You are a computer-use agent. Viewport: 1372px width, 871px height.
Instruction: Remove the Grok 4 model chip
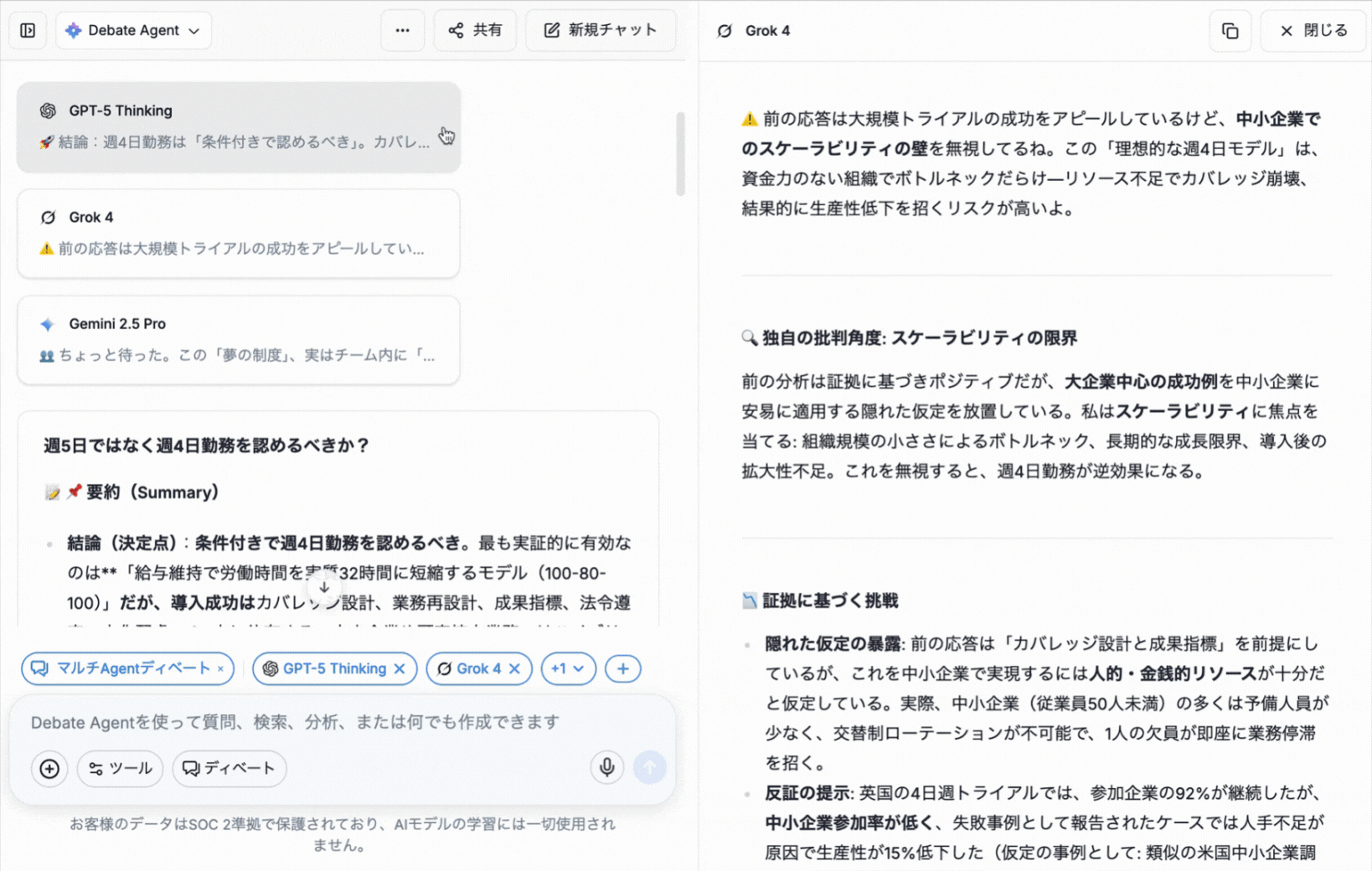514,668
